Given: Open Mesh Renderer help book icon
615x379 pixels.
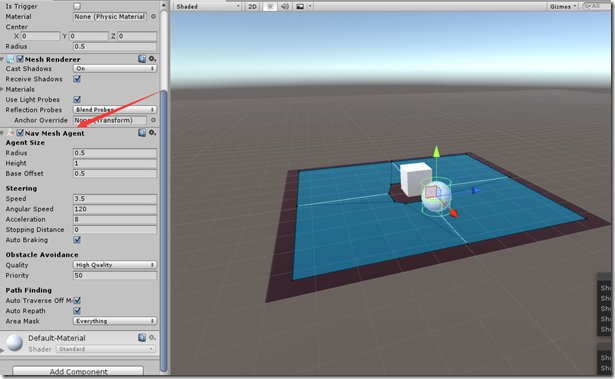Looking at the screenshot, I should tap(142, 59).
